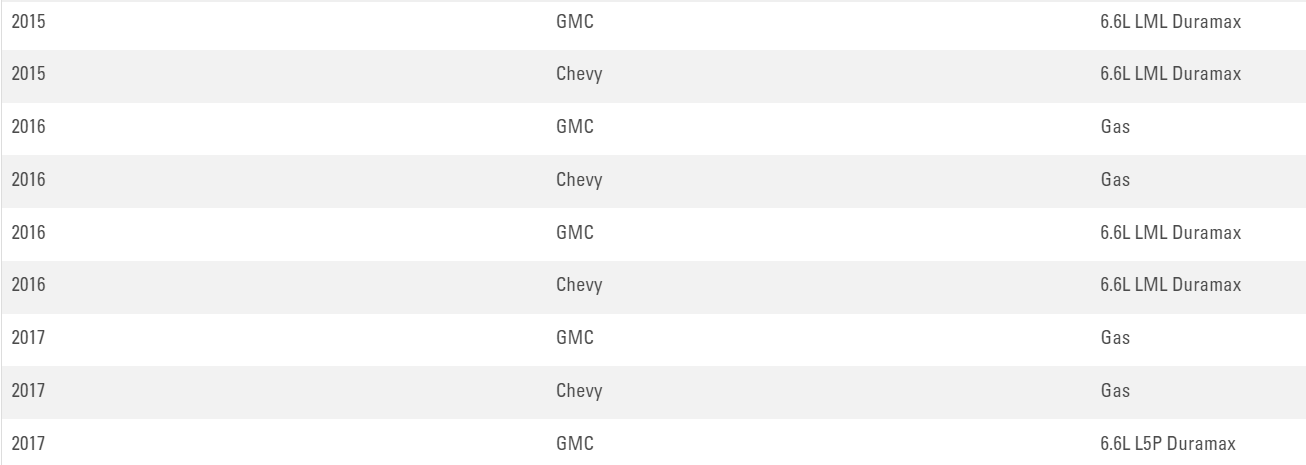Select Chevy in the 2017 Gas row

[x=578, y=391]
